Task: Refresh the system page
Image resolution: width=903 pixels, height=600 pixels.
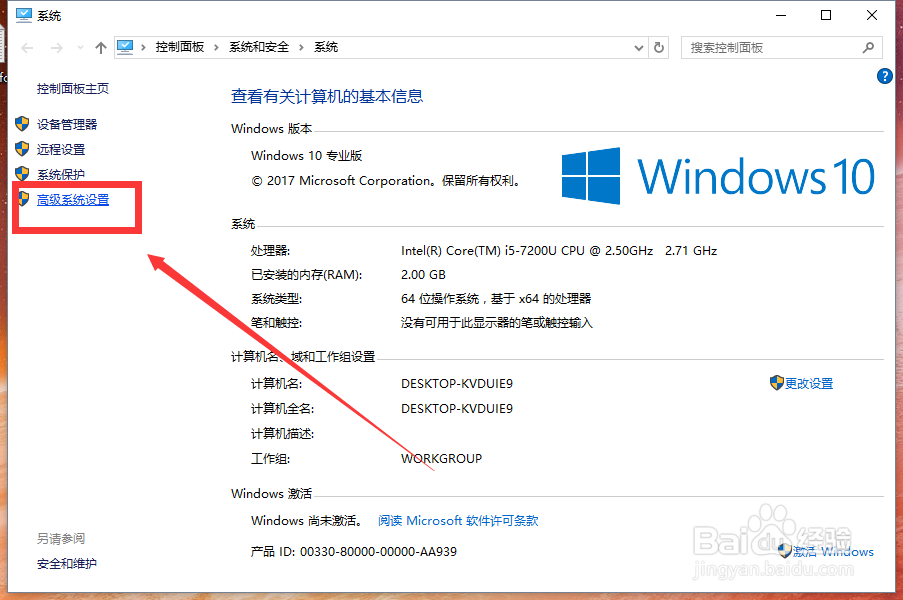Action: (x=659, y=48)
